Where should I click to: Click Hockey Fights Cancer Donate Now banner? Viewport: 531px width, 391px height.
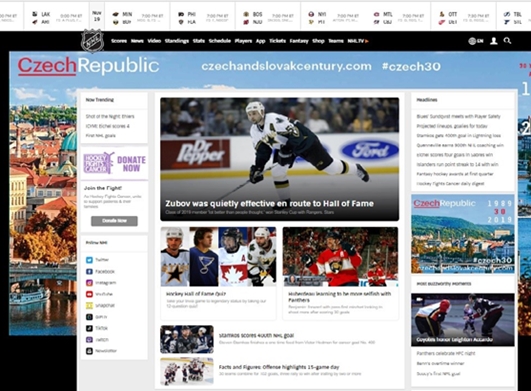pos(114,163)
